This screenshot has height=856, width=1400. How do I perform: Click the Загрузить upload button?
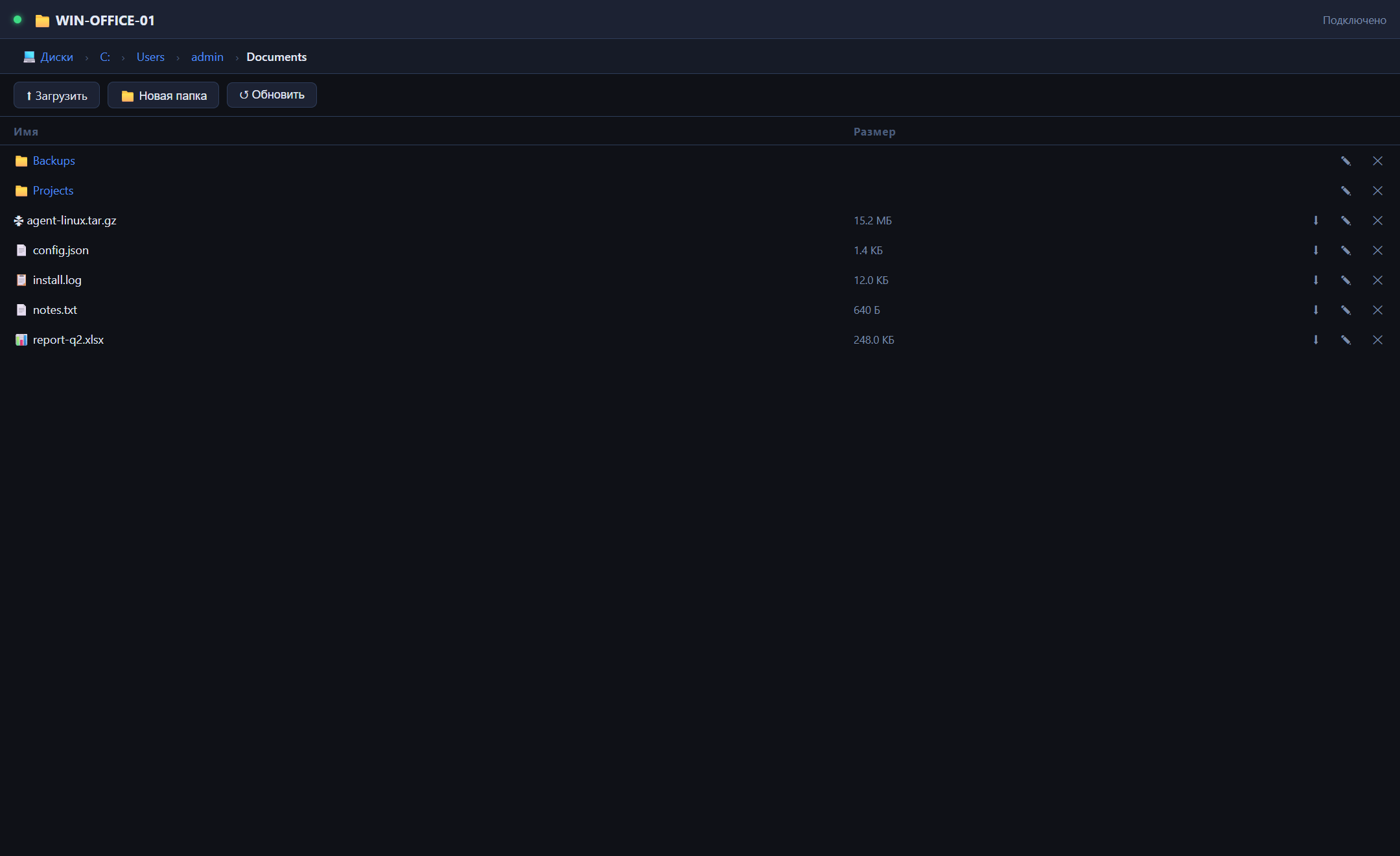click(x=56, y=95)
